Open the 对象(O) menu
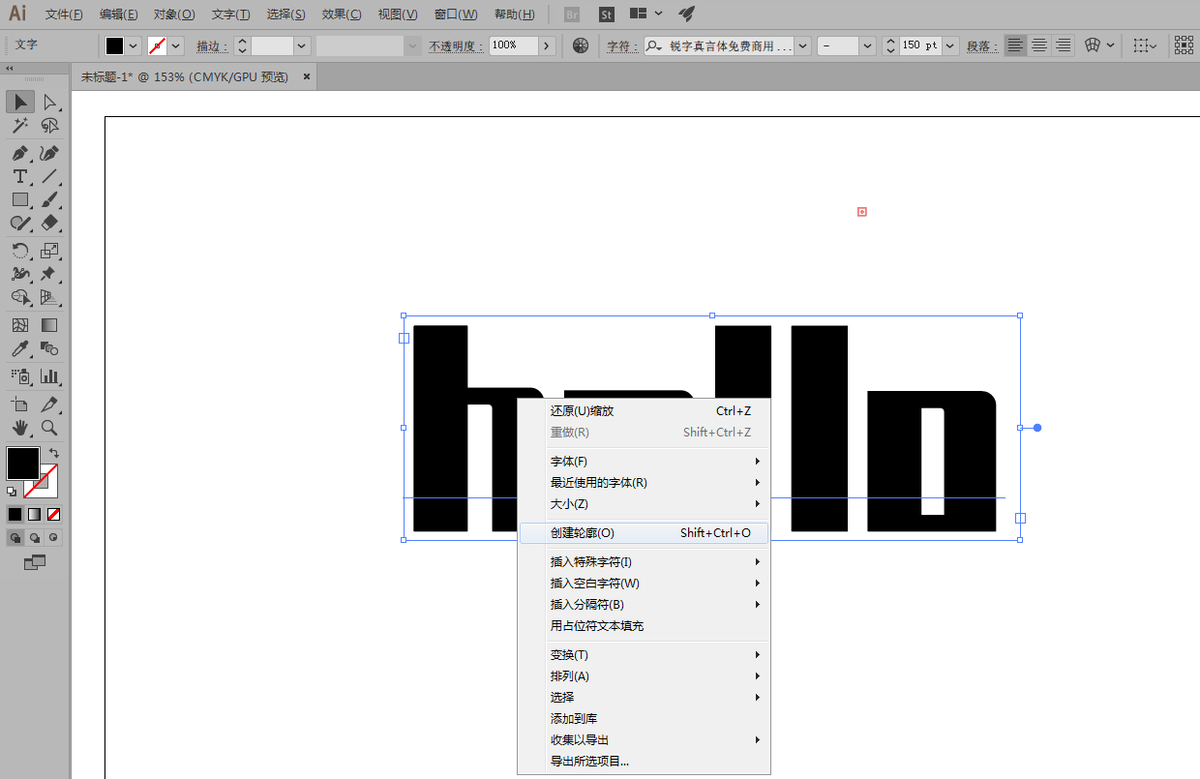Image resolution: width=1200 pixels, height=779 pixels. [x=174, y=14]
